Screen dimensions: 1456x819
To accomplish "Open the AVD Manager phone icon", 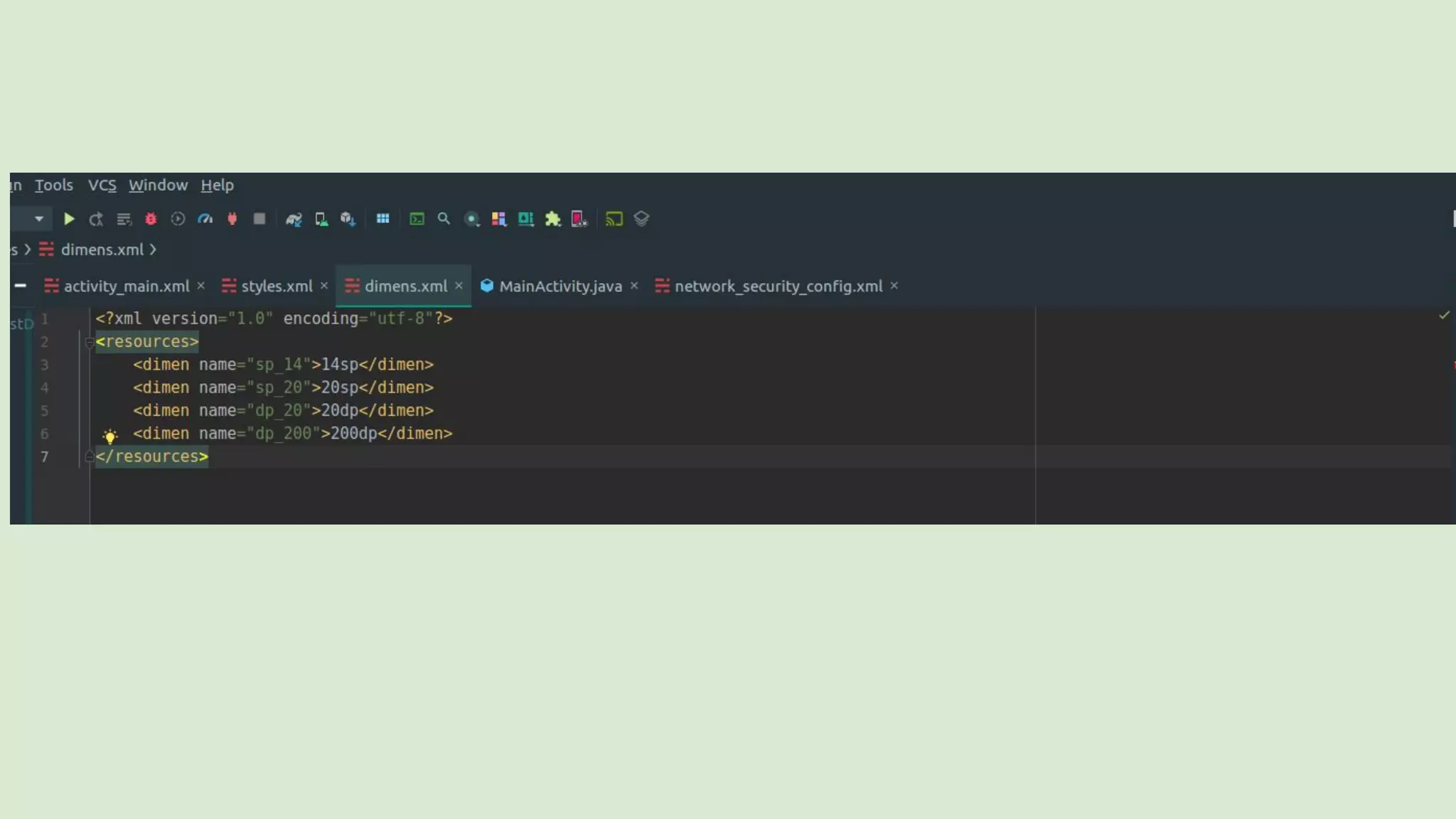I will pos(321,219).
